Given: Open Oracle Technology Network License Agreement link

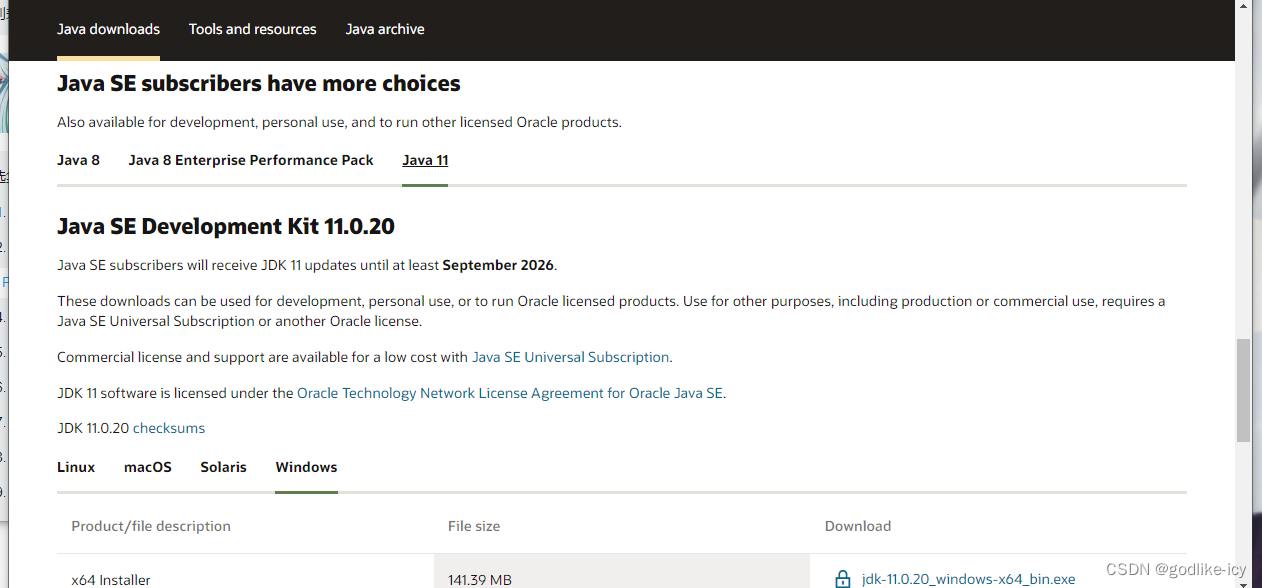Looking at the screenshot, I should (510, 393).
